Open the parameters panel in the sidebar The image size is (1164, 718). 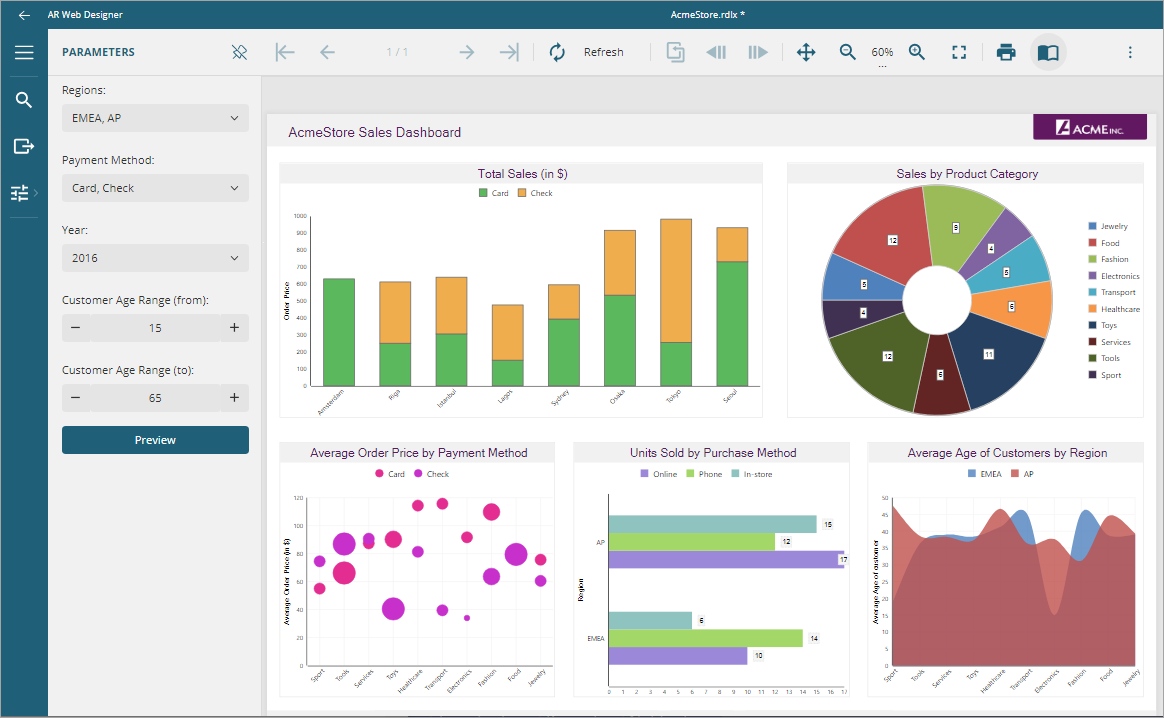(x=20, y=193)
